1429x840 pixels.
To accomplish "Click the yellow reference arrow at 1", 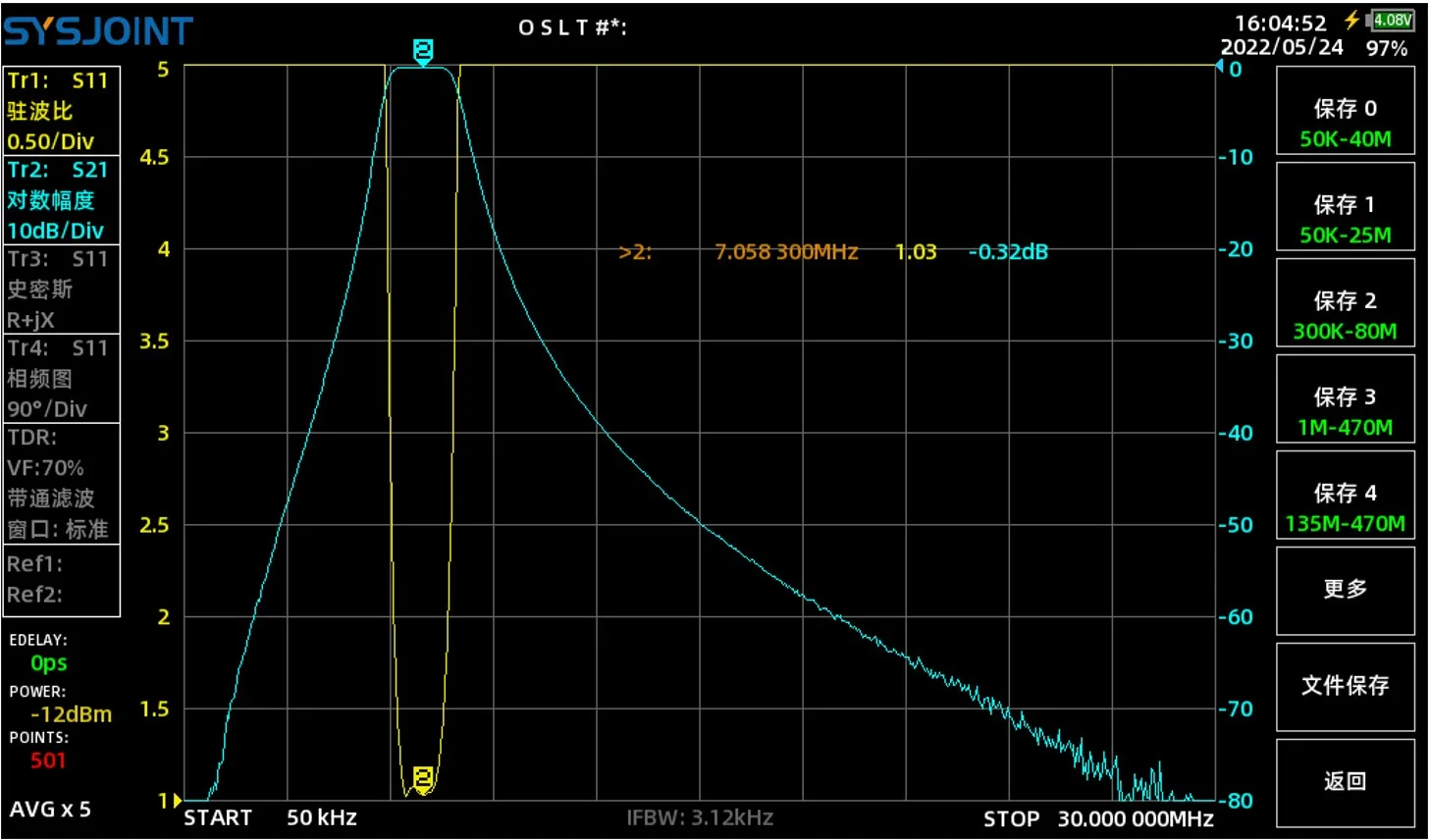I will pos(177,801).
